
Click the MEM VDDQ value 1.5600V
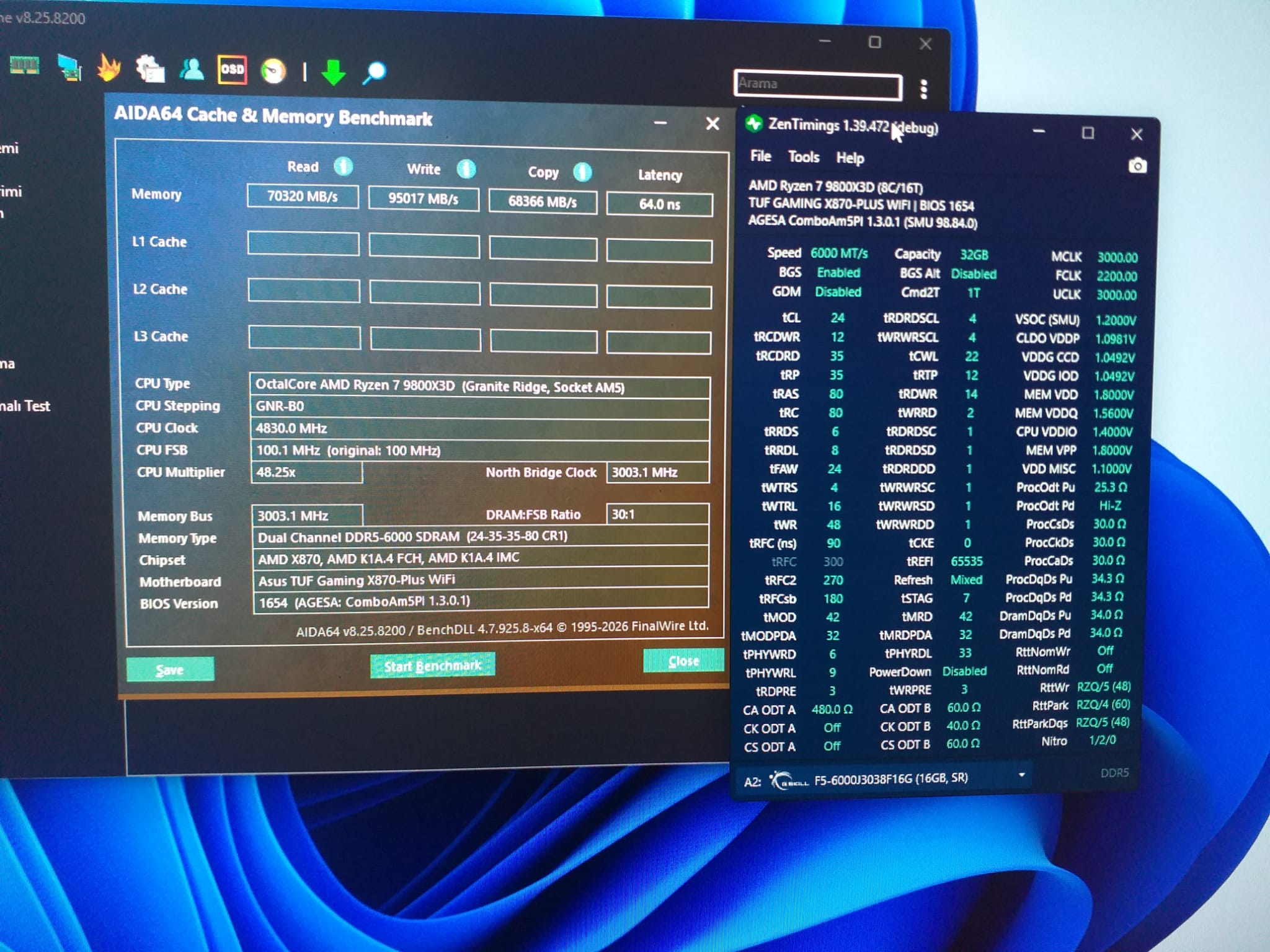click(1112, 413)
